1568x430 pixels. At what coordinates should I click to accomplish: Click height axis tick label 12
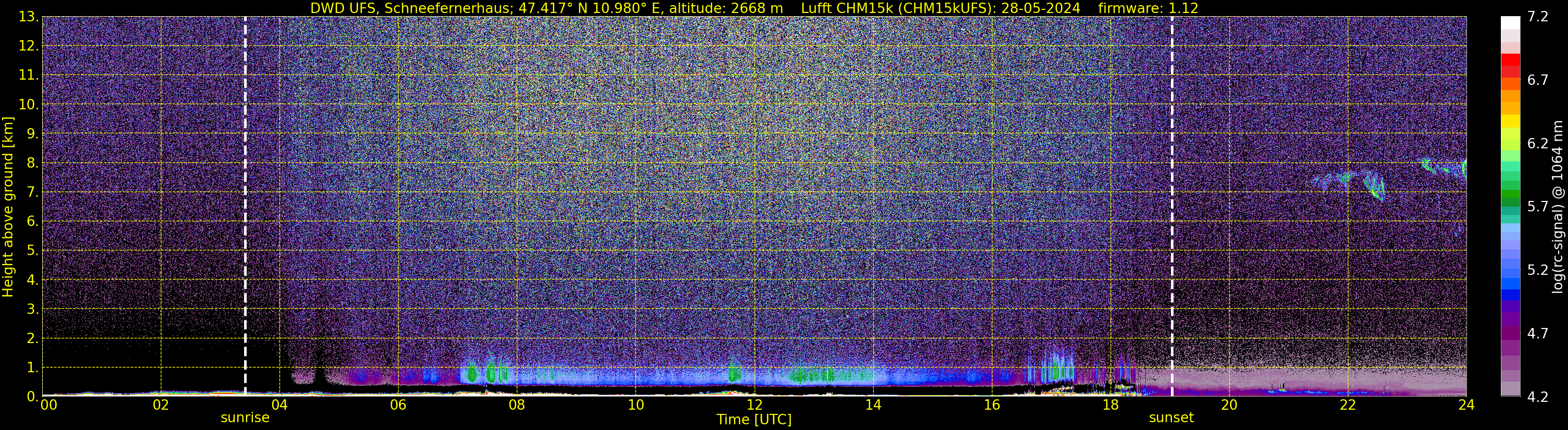click(x=28, y=46)
